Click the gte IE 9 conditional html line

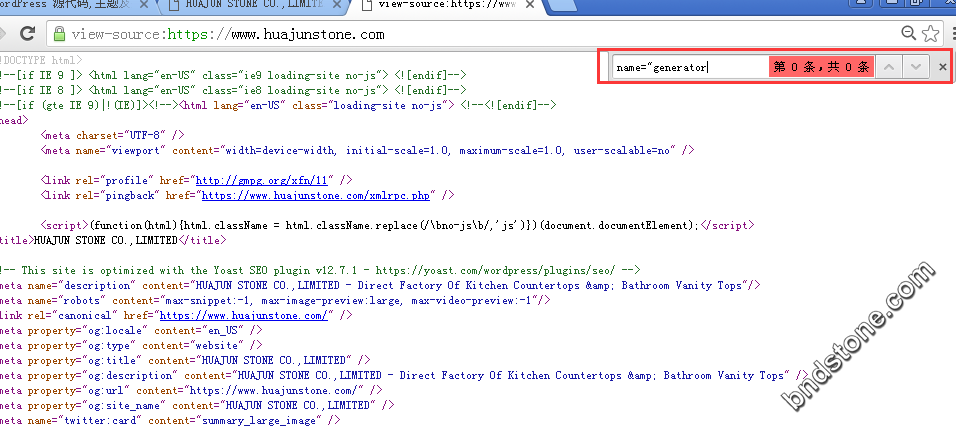pos(279,105)
